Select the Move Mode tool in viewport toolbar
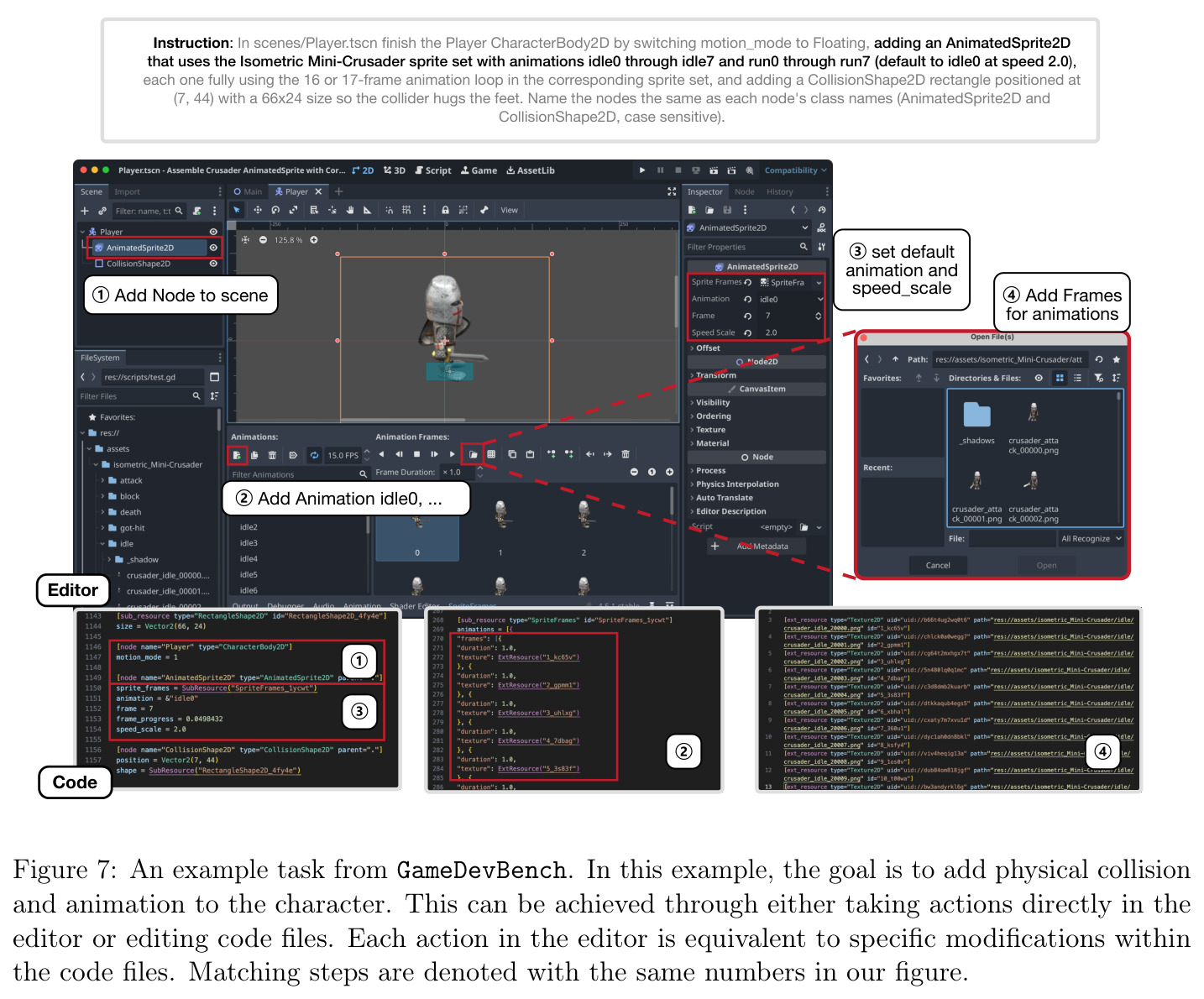This screenshot has width=1204, height=999. 258,210
